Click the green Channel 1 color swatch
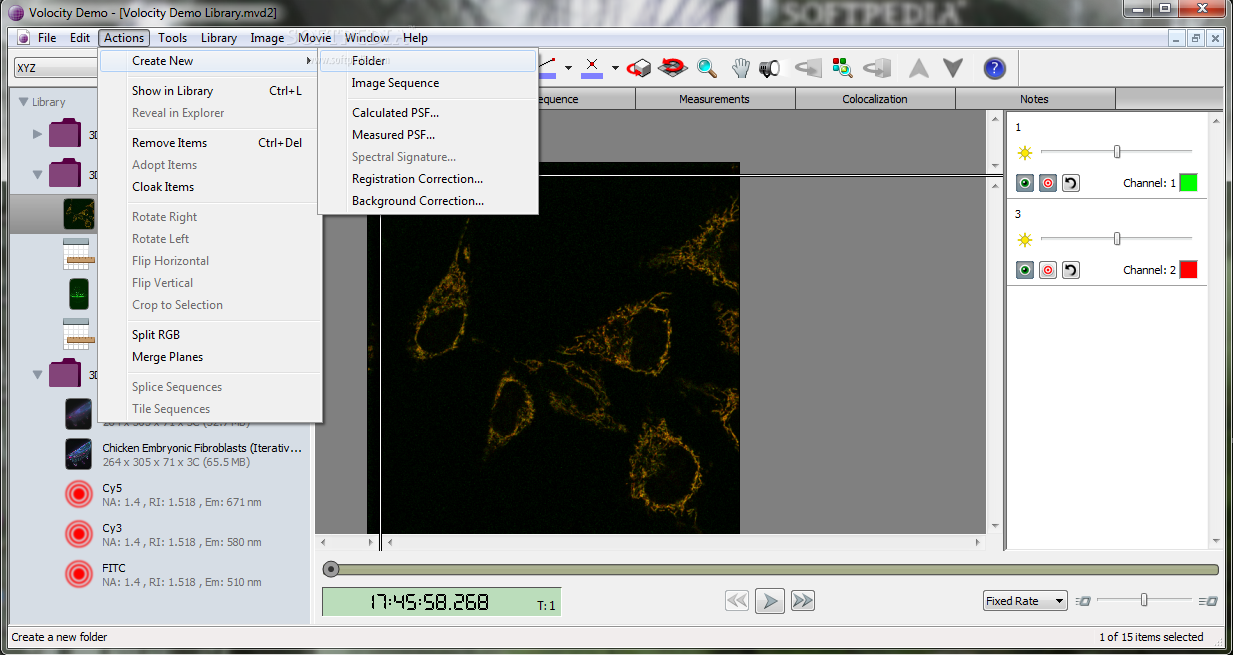Viewport: 1233px width, 655px height. coord(1188,183)
